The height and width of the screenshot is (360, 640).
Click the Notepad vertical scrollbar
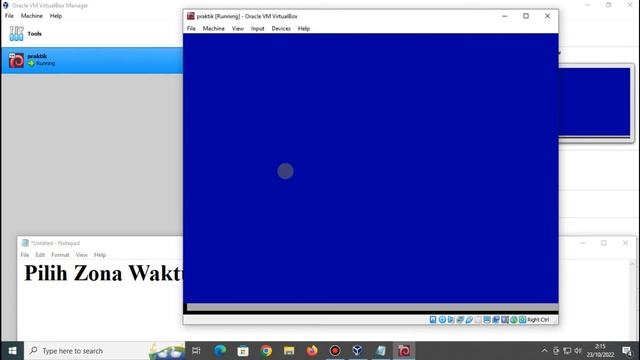pyautogui.click(x=632, y=300)
